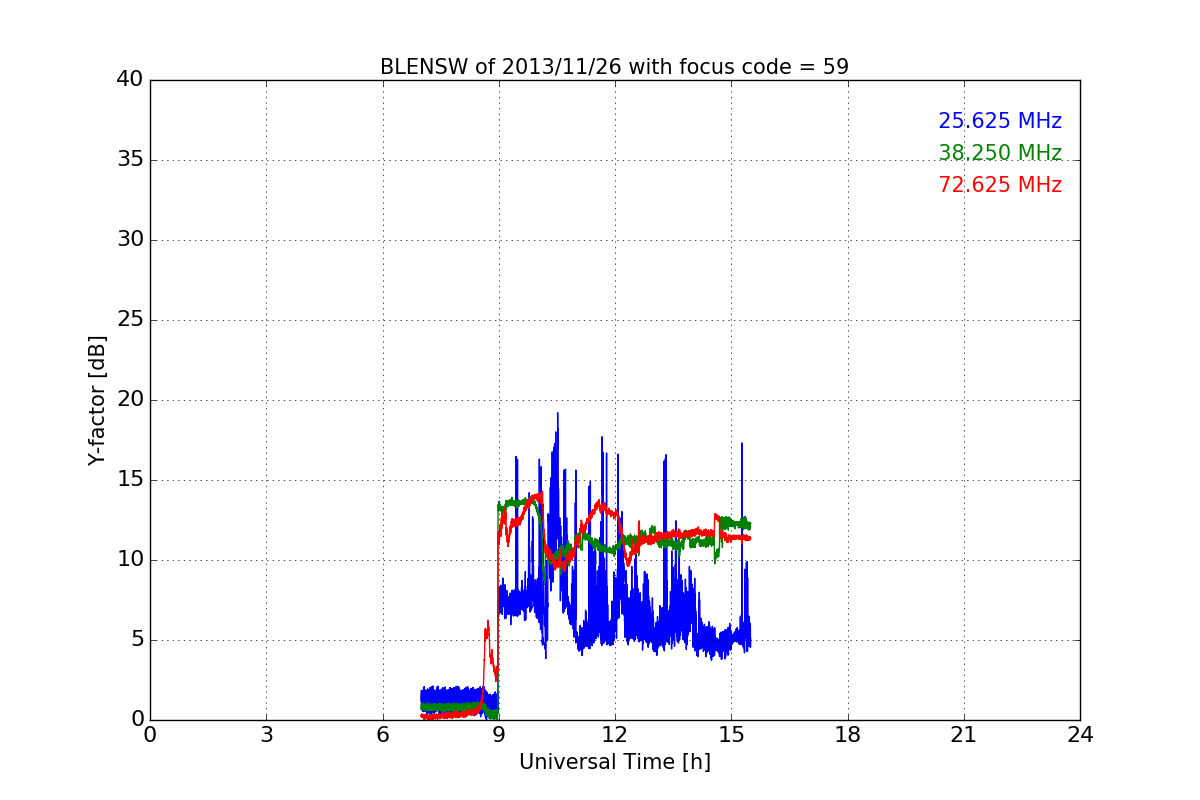Click y-axis tick label '15'
This screenshot has width=1200, height=800.
click(x=130, y=480)
